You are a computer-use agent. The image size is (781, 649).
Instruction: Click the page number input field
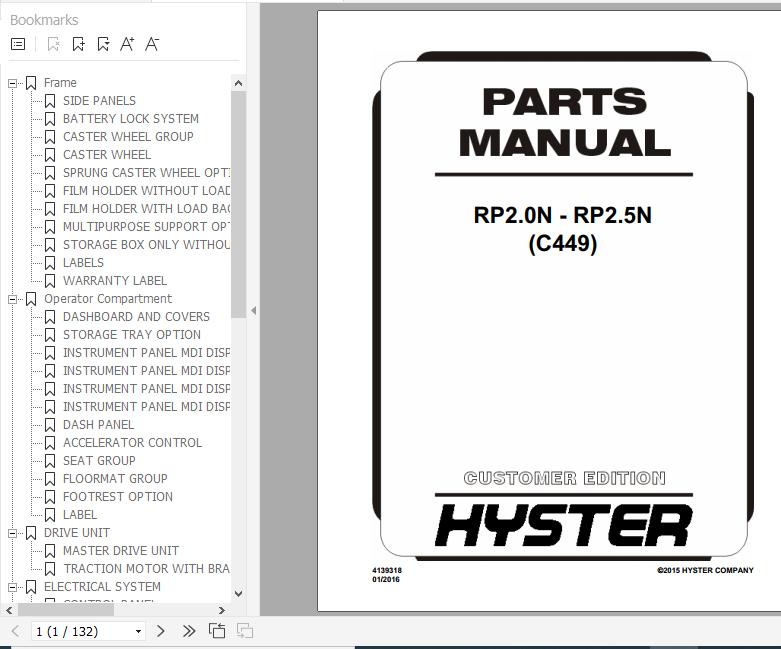[82, 632]
